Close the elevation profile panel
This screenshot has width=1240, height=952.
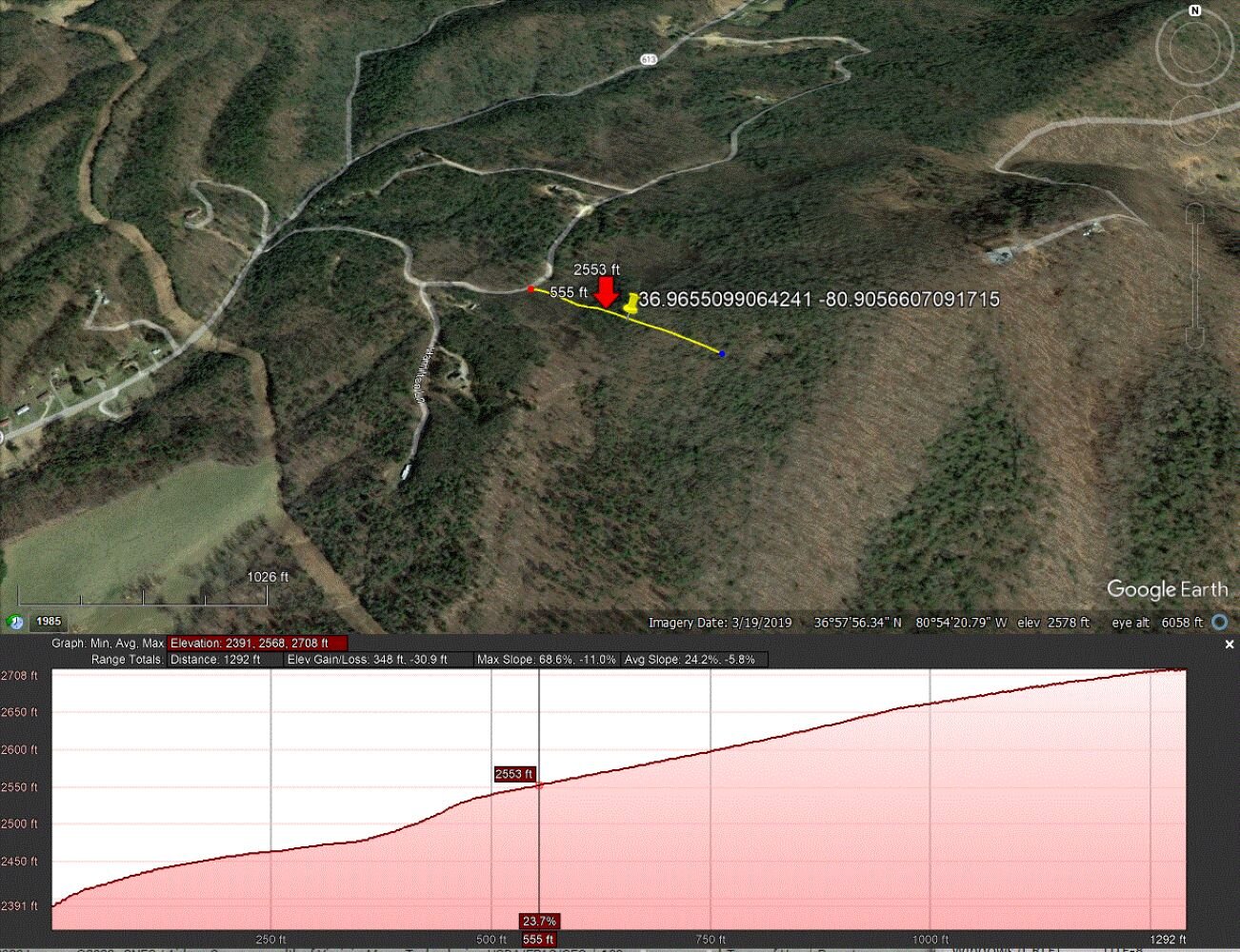pyautogui.click(x=1229, y=645)
